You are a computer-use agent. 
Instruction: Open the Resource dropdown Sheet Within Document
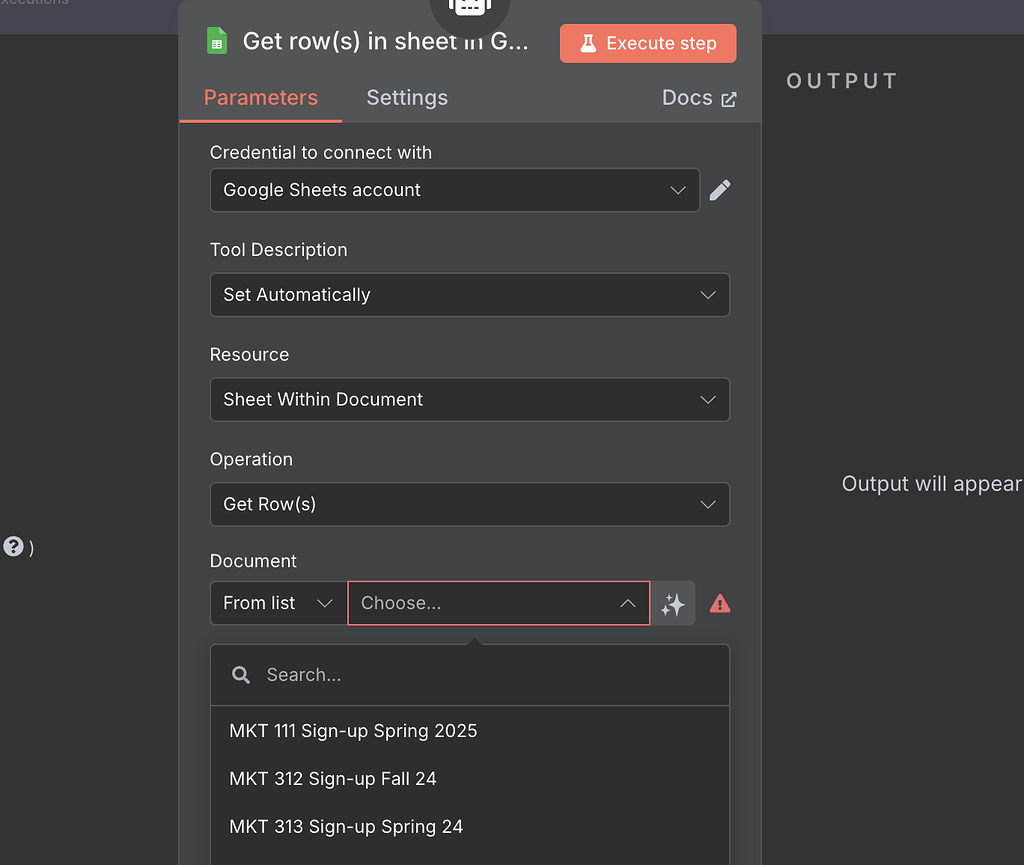469,400
